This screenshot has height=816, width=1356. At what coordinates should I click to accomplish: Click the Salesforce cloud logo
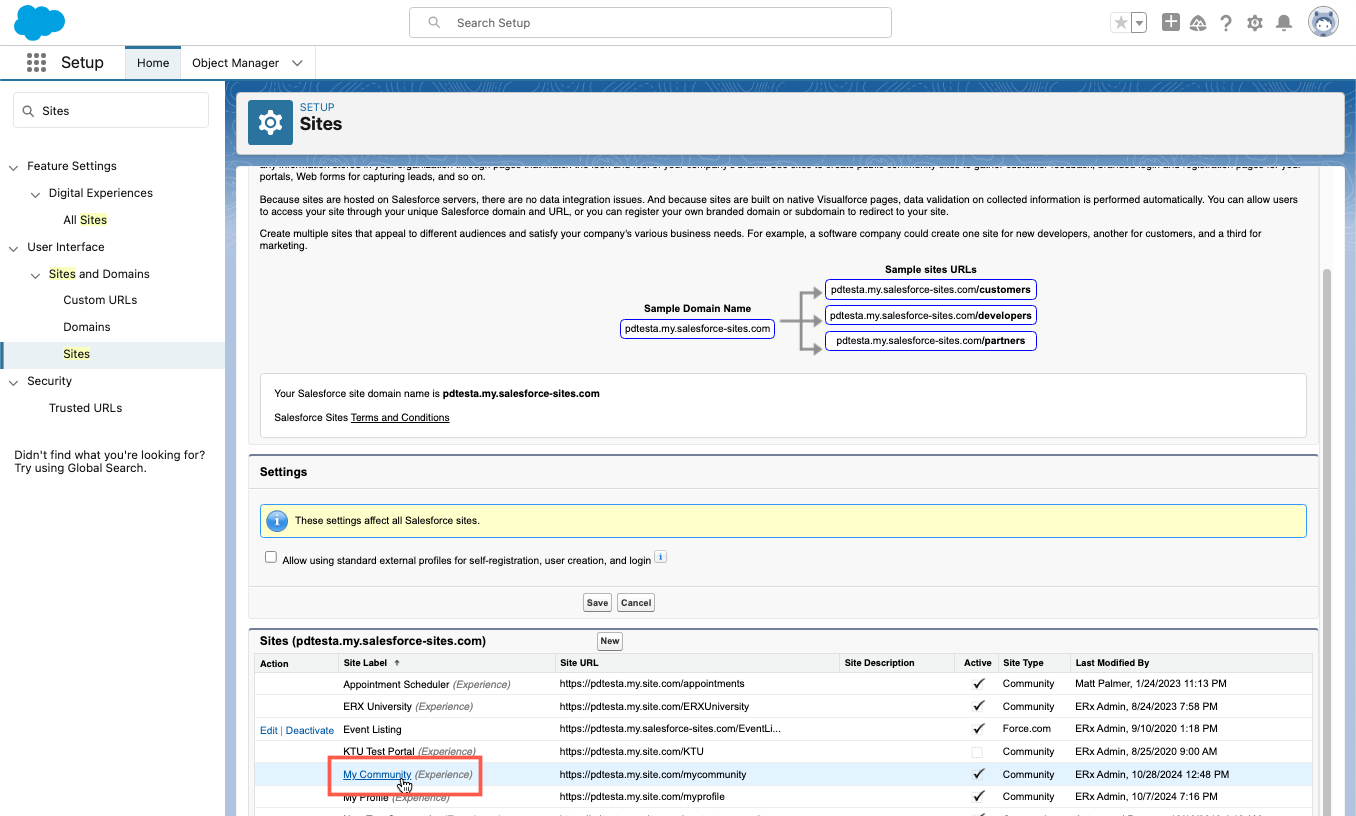click(40, 22)
